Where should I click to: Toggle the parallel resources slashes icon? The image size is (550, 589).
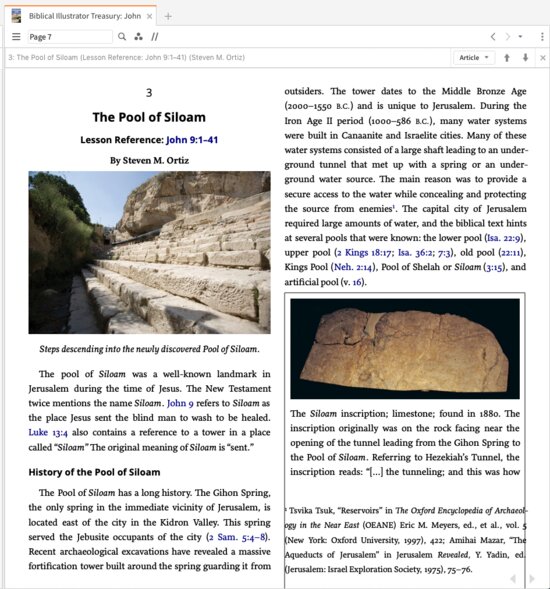tap(154, 36)
